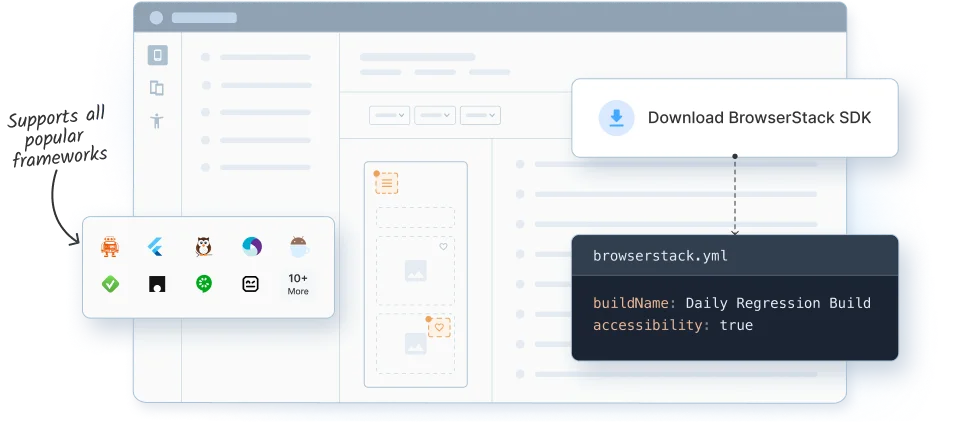Click the multi-device icon in sidebar
This screenshot has width=980, height=422.
[157, 88]
